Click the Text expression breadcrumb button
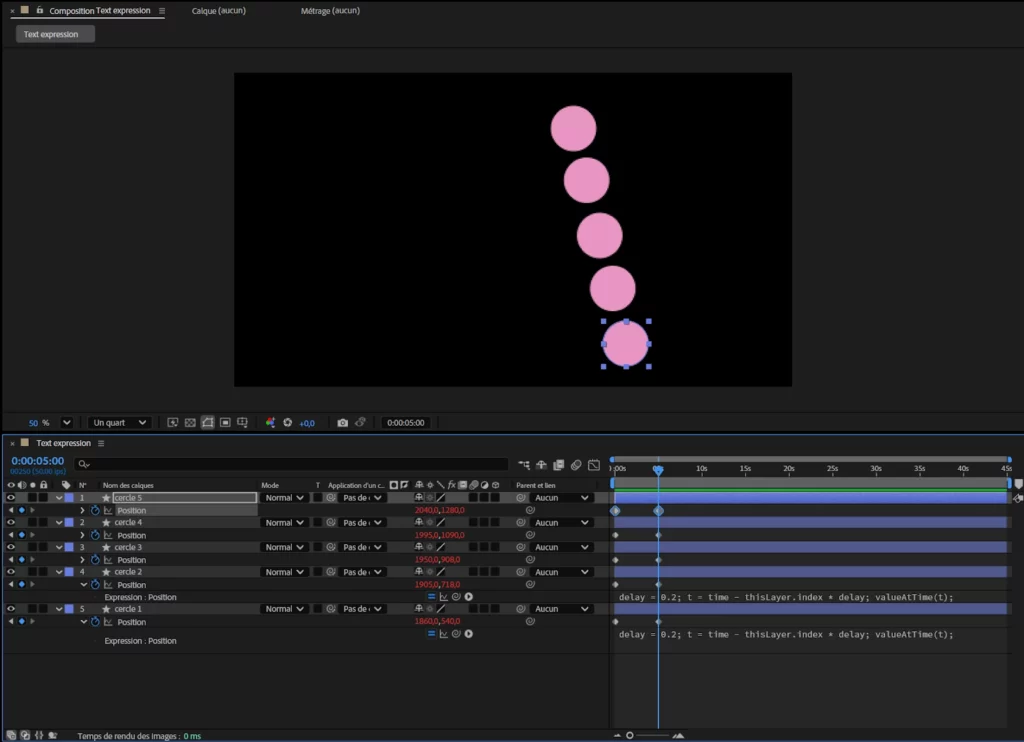The image size is (1024, 742). click(x=55, y=34)
